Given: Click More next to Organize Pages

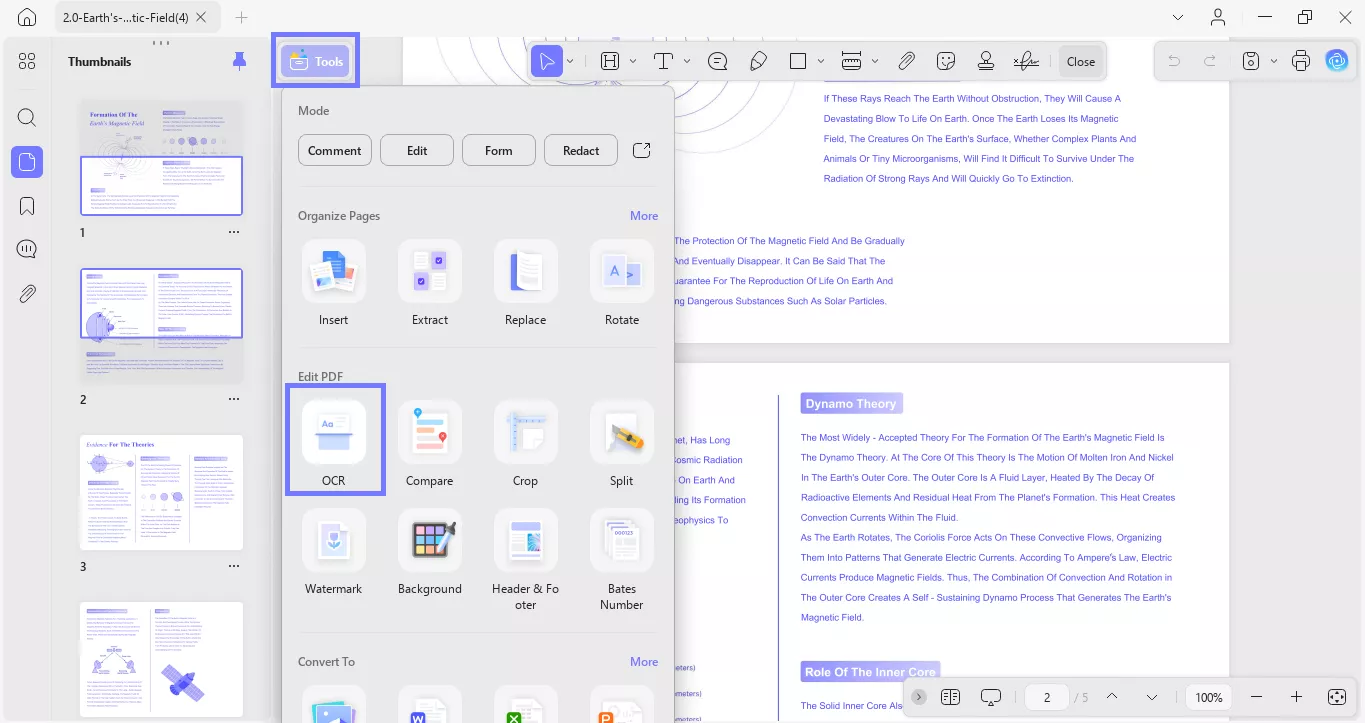Looking at the screenshot, I should pyautogui.click(x=644, y=215).
